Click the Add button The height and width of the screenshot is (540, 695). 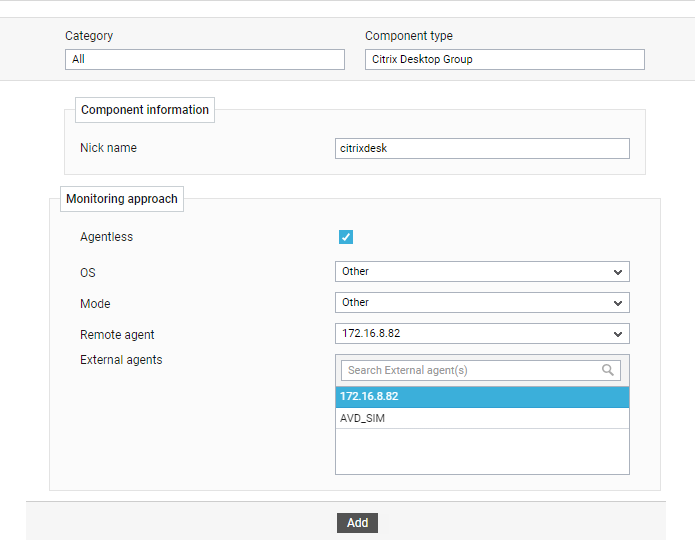tap(357, 523)
